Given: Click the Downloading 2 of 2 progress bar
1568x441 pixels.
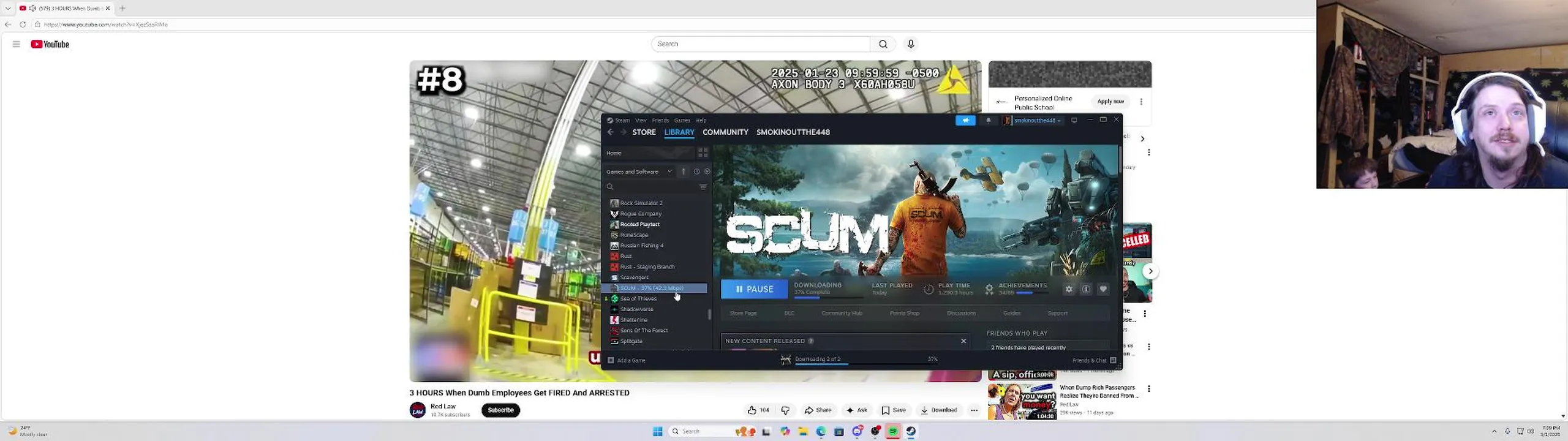Looking at the screenshot, I should pyautogui.click(x=866, y=364).
